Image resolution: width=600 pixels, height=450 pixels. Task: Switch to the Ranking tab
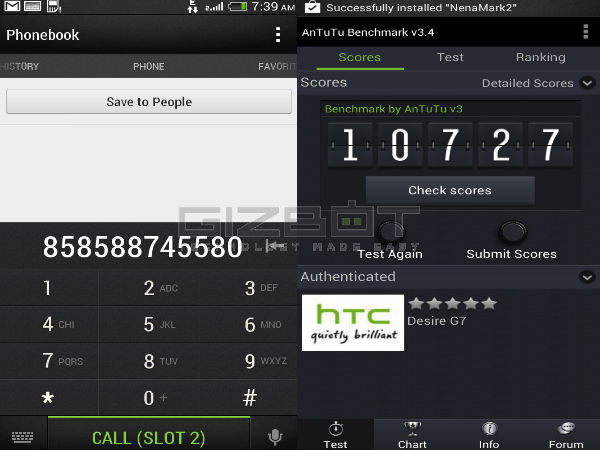pos(540,57)
